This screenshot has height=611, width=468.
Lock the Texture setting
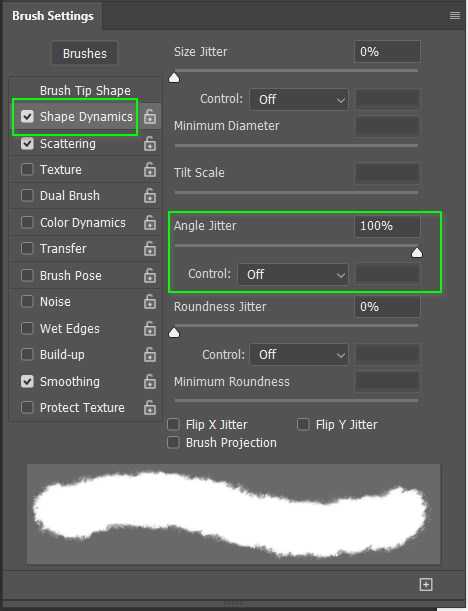coord(150,170)
